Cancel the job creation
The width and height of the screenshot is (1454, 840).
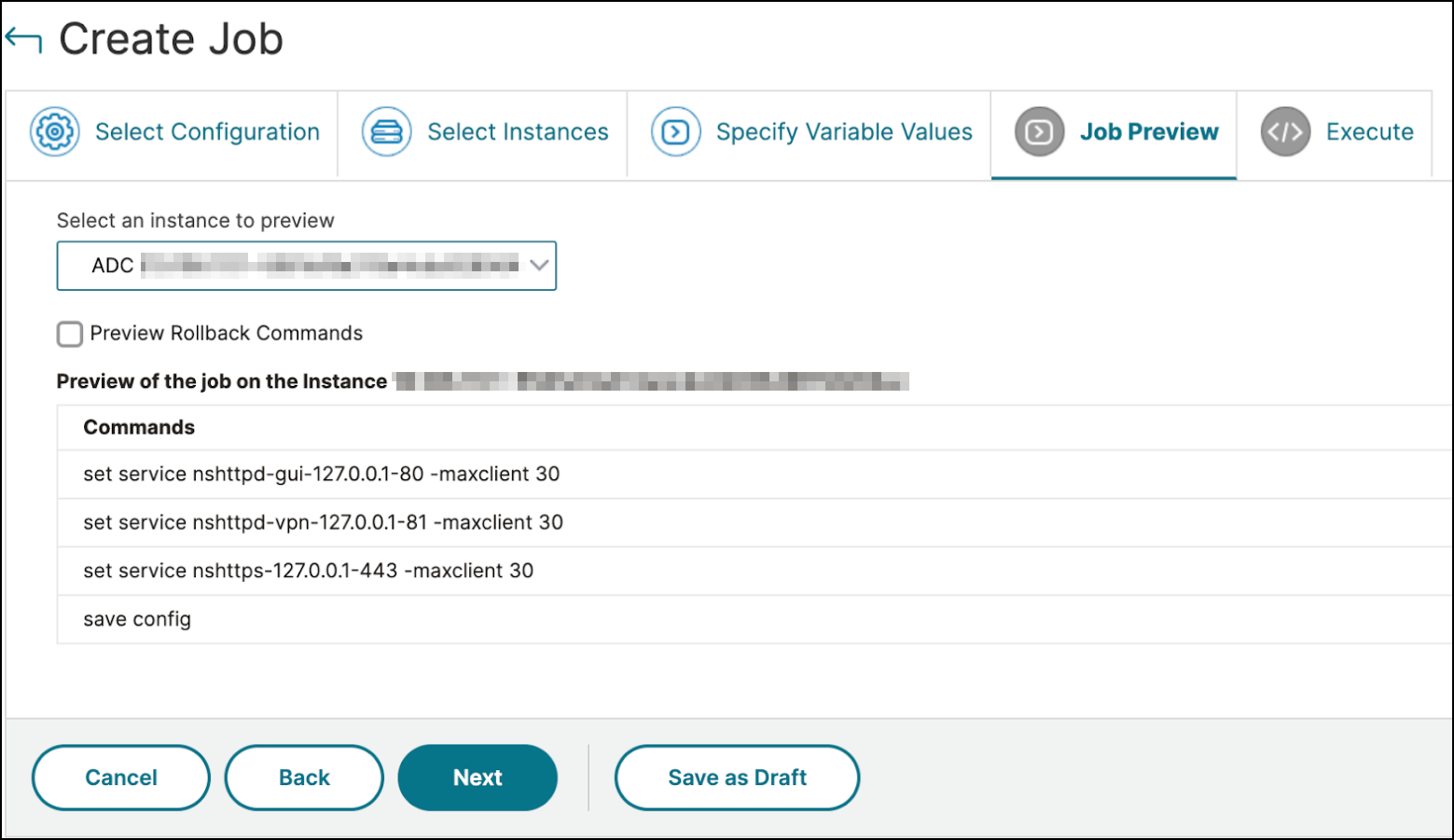pos(121,778)
